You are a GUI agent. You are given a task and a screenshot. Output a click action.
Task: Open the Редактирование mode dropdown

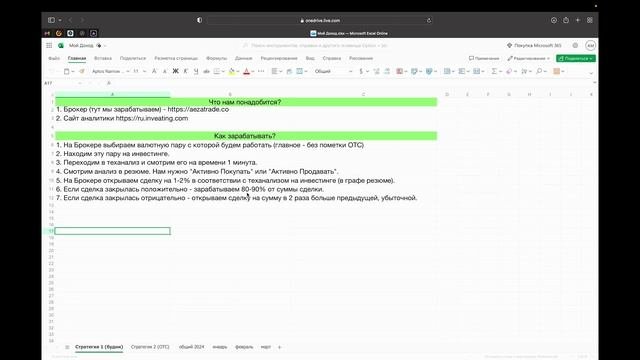click(x=528, y=58)
